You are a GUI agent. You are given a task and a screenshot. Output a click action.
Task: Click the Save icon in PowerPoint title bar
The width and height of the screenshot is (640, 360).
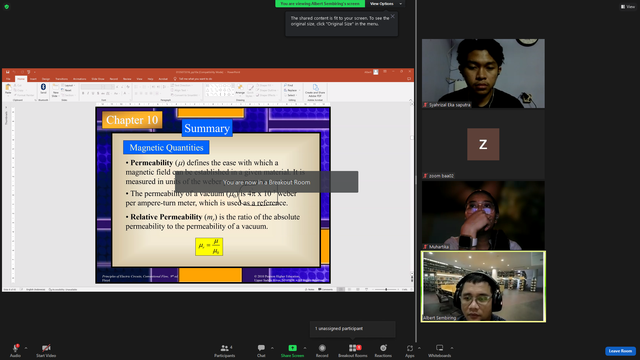point(7,72)
